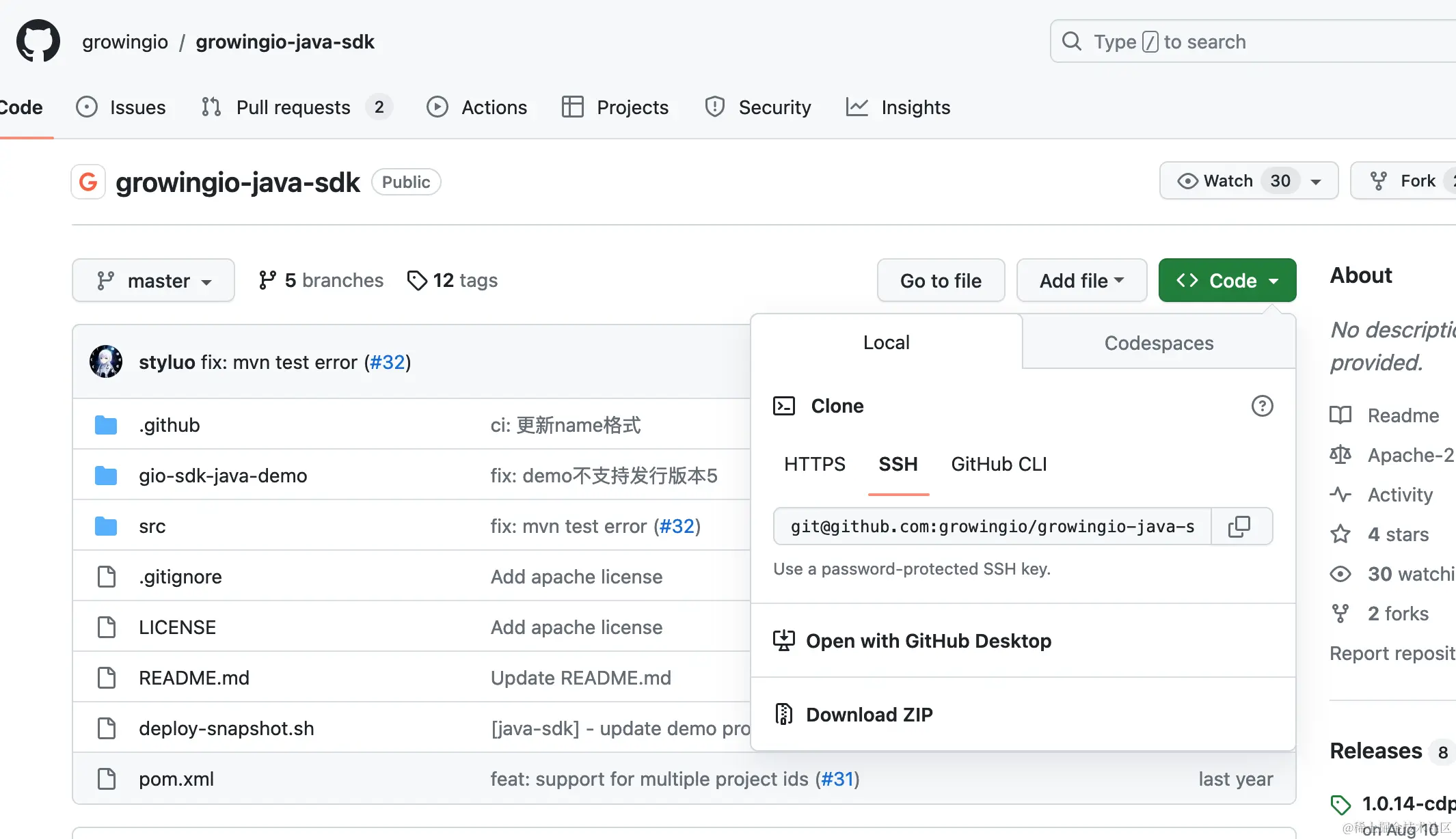View the 5 branches link
Image resolution: width=1456 pixels, height=839 pixels.
click(321, 280)
